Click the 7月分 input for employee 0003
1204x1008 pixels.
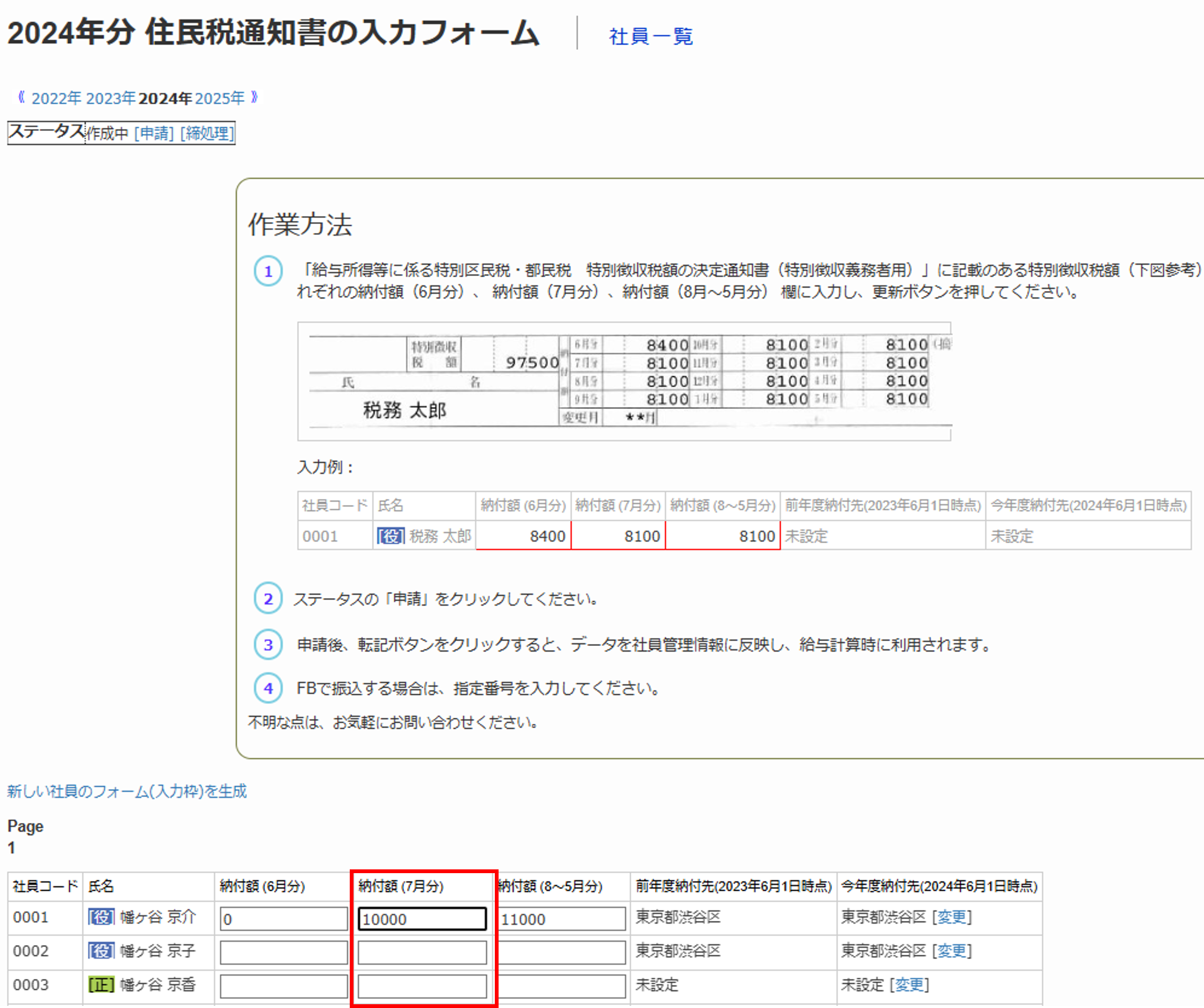(x=422, y=987)
